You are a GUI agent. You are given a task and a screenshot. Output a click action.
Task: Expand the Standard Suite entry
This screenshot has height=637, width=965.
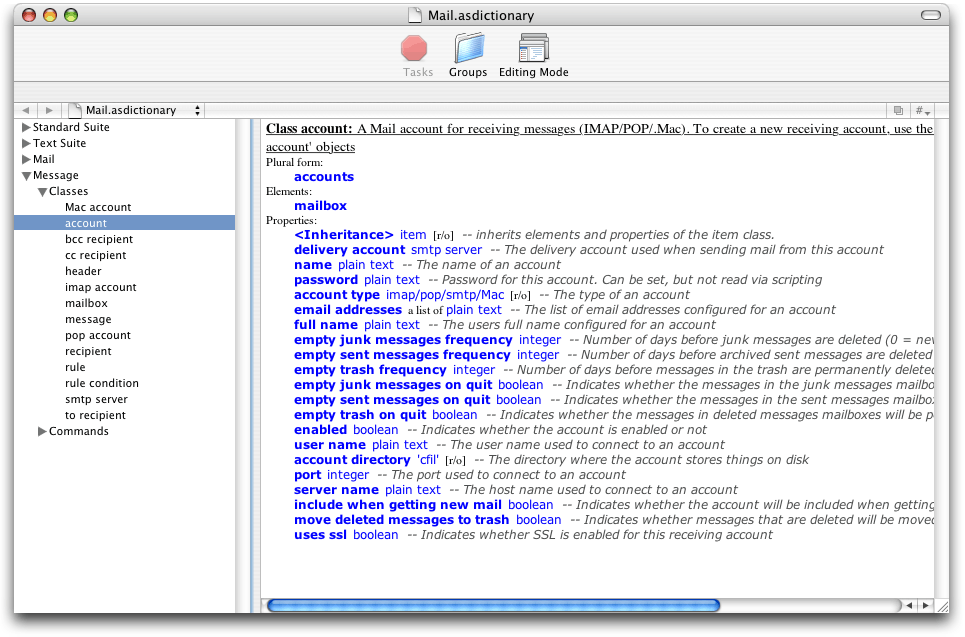[24, 126]
